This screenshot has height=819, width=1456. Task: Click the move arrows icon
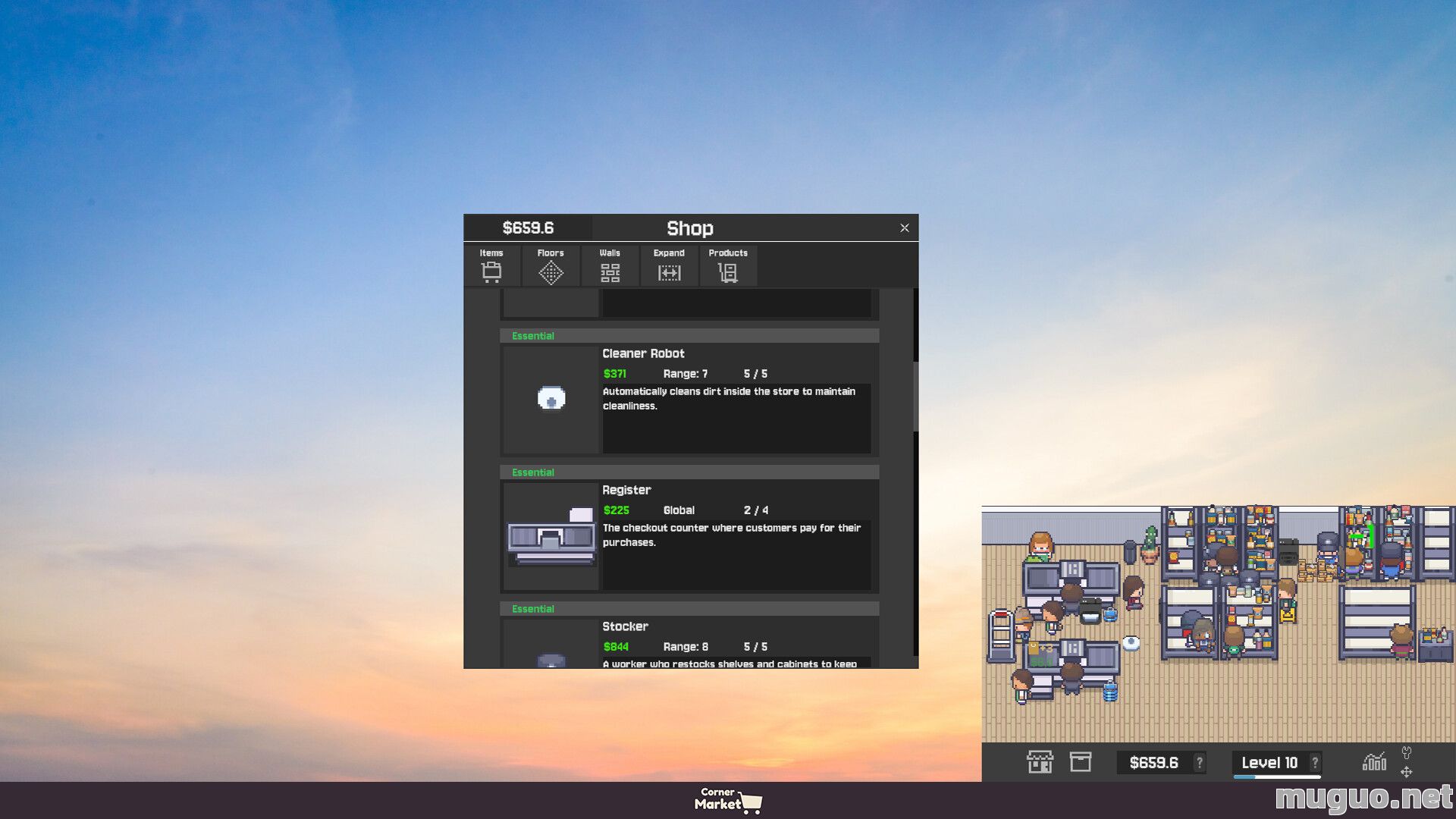pos(1407,772)
